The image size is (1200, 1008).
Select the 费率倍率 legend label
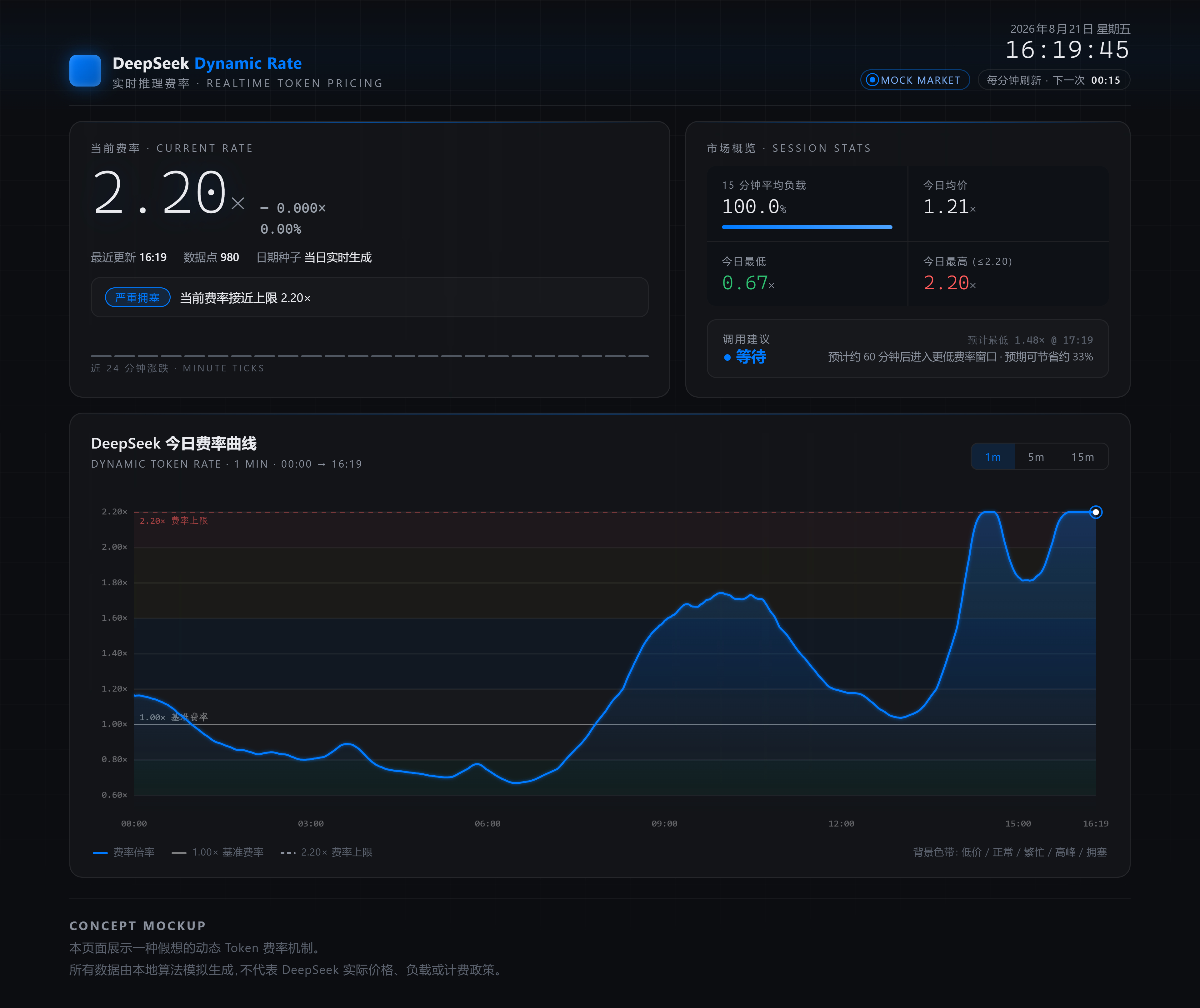tap(134, 852)
